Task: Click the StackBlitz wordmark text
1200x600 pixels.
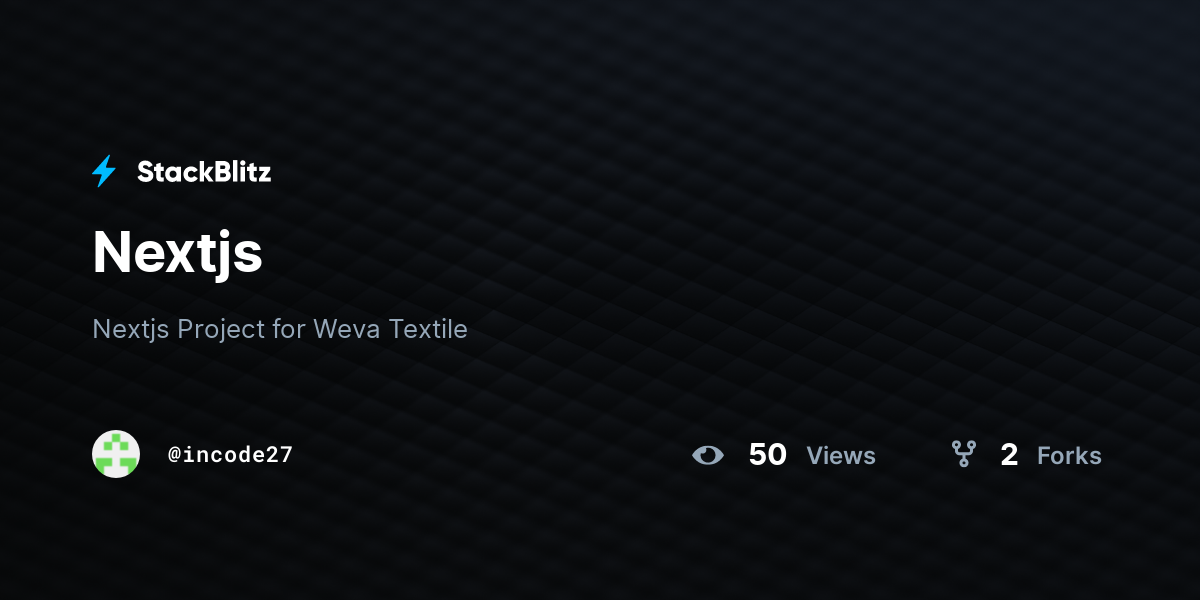Action: [x=204, y=172]
